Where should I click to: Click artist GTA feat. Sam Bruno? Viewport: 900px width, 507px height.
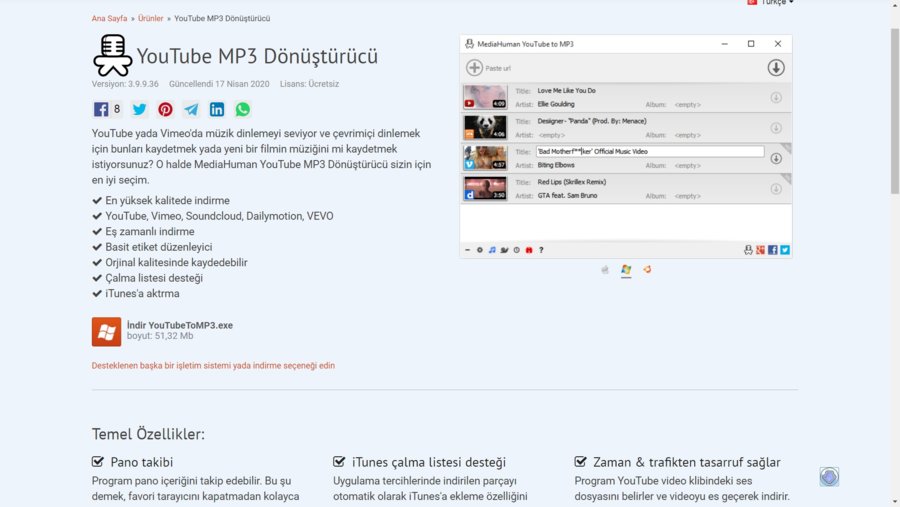pyautogui.click(x=567, y=196)
